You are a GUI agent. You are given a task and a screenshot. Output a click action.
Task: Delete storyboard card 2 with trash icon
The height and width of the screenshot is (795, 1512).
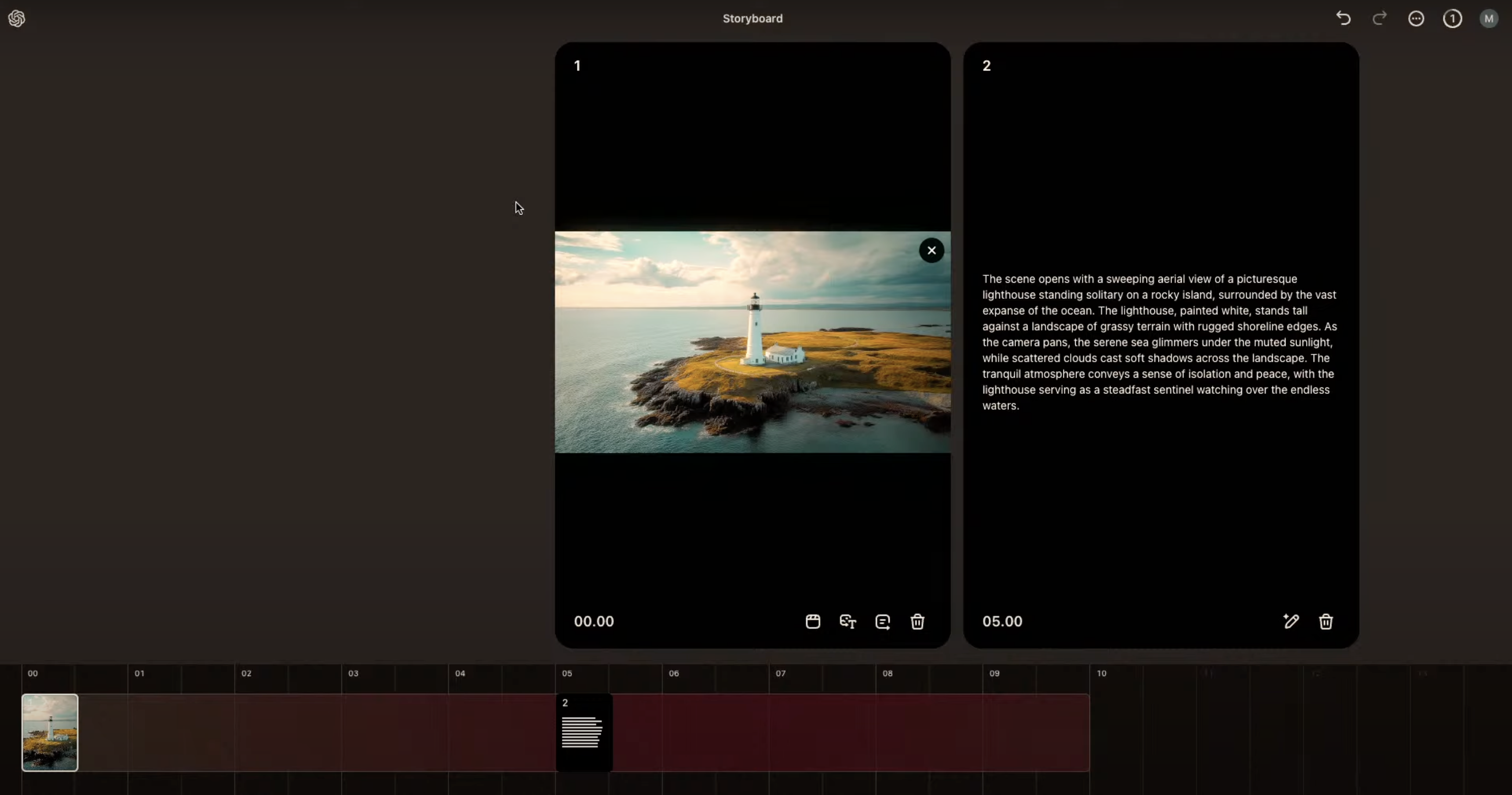[1326, 621]
